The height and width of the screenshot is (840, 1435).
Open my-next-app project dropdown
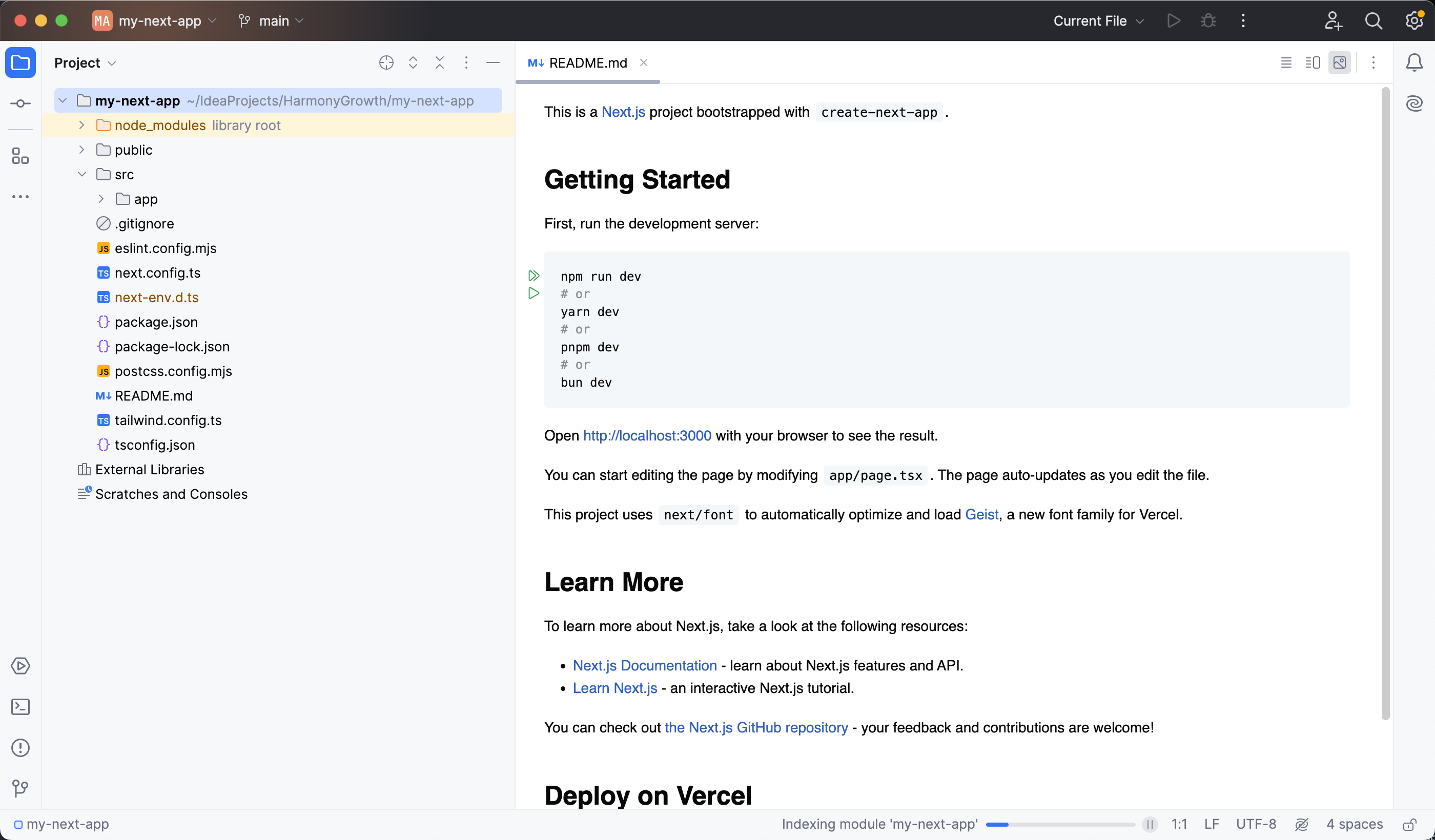pos(155,20)
